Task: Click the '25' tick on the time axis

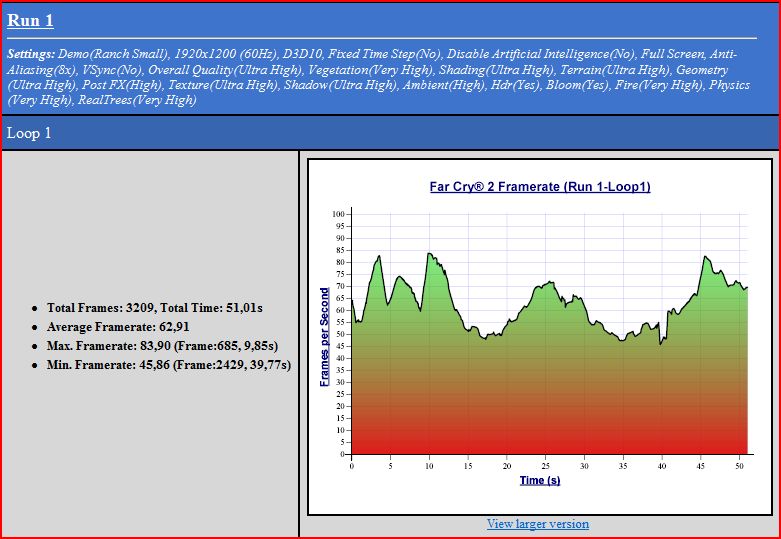Action: 546,466
